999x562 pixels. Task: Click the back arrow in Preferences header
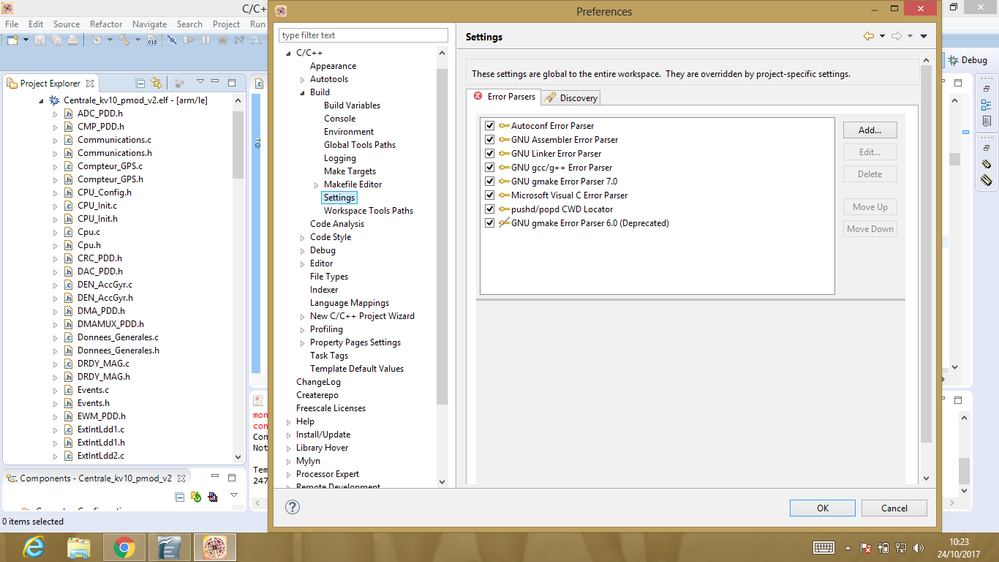[868, 36]
